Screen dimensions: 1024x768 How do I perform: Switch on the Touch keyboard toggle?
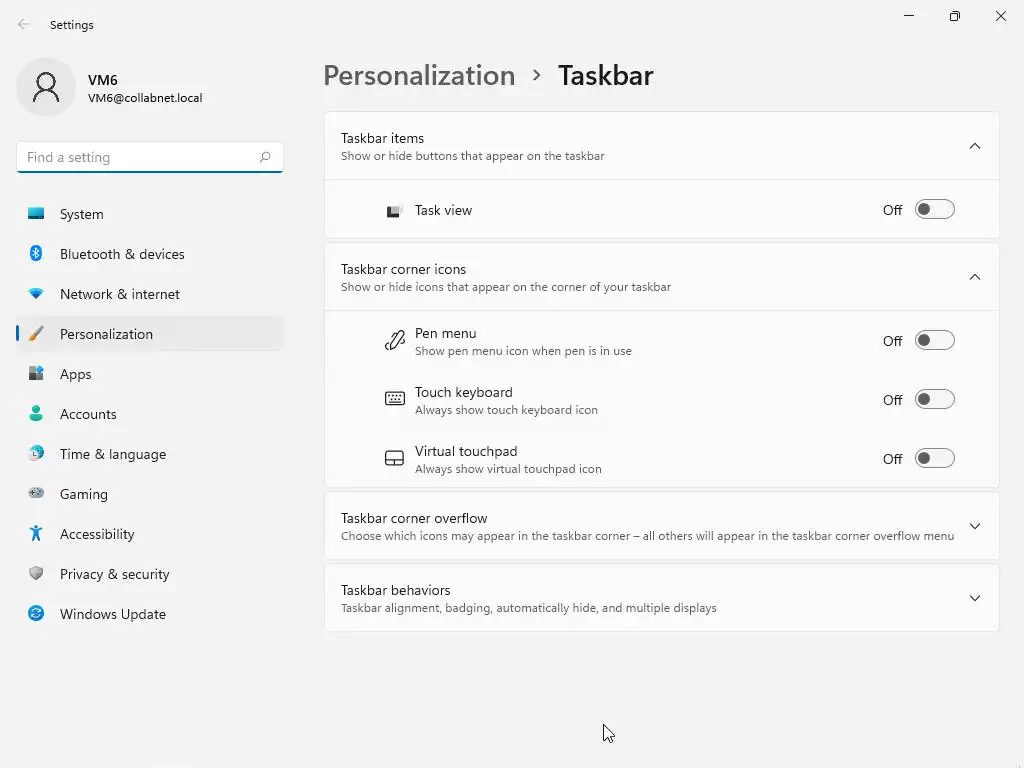pos(934,400)
